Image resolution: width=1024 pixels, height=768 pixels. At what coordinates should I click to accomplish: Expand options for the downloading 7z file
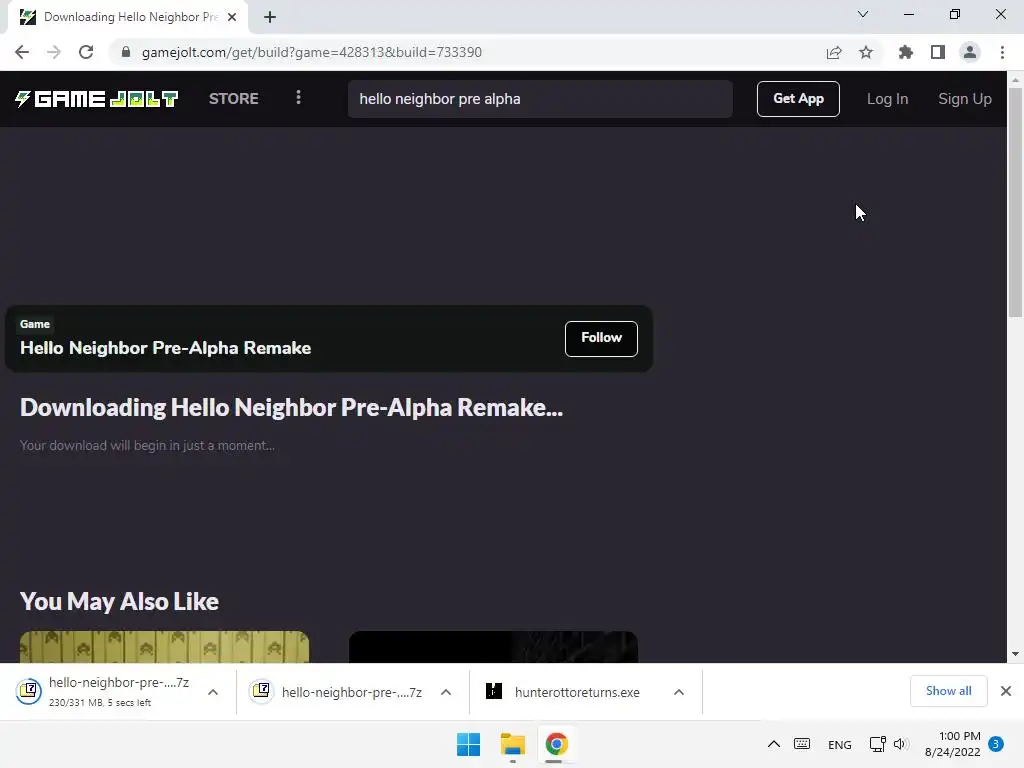pyautogui.click(x=213, y=692)
